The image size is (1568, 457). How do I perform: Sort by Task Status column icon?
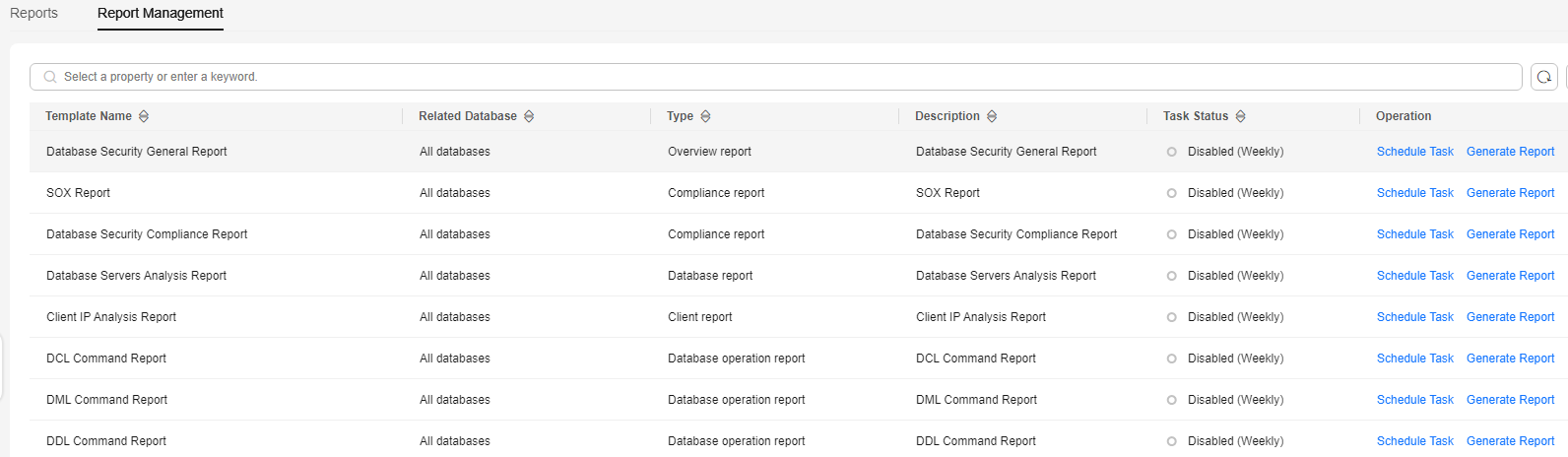pos(1241,116)
